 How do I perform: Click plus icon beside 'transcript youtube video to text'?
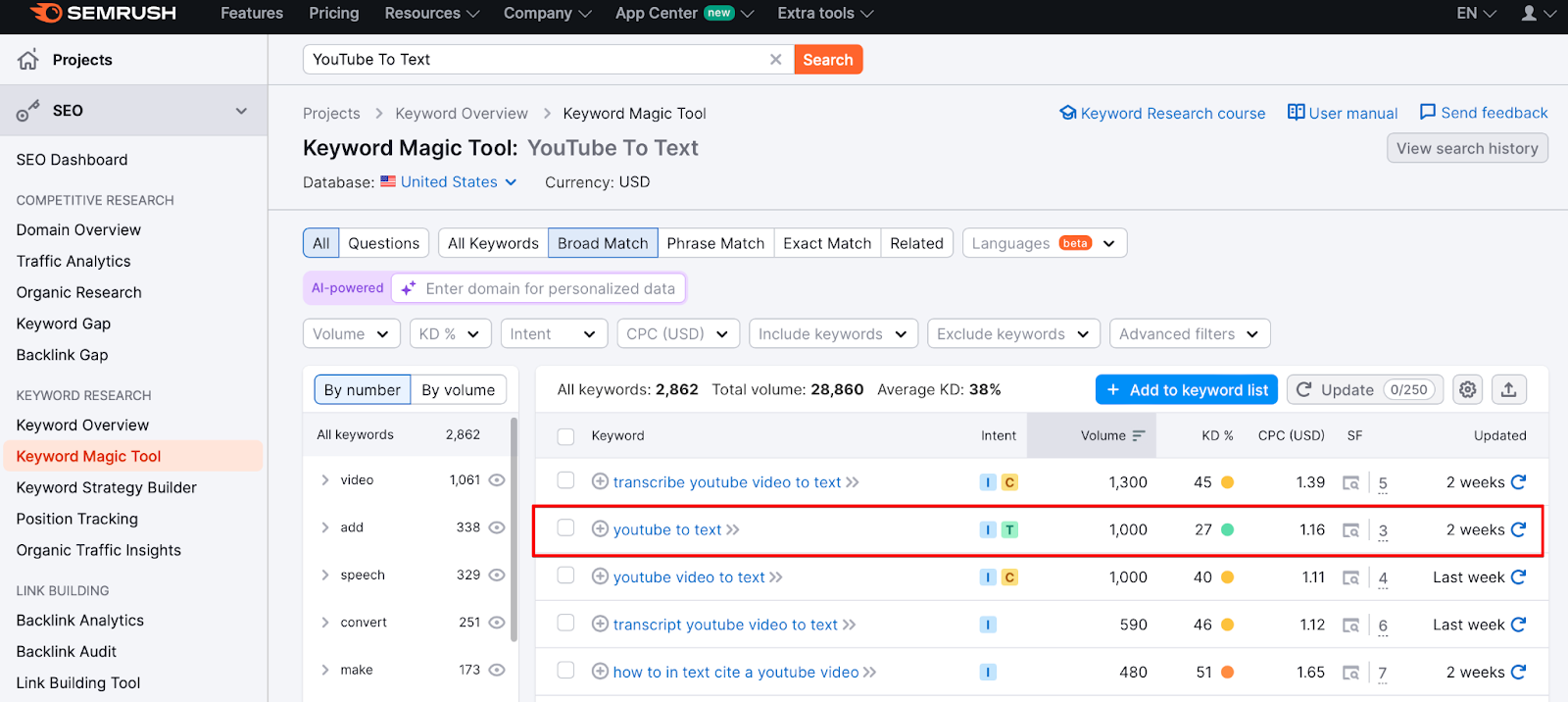[600, 625]
